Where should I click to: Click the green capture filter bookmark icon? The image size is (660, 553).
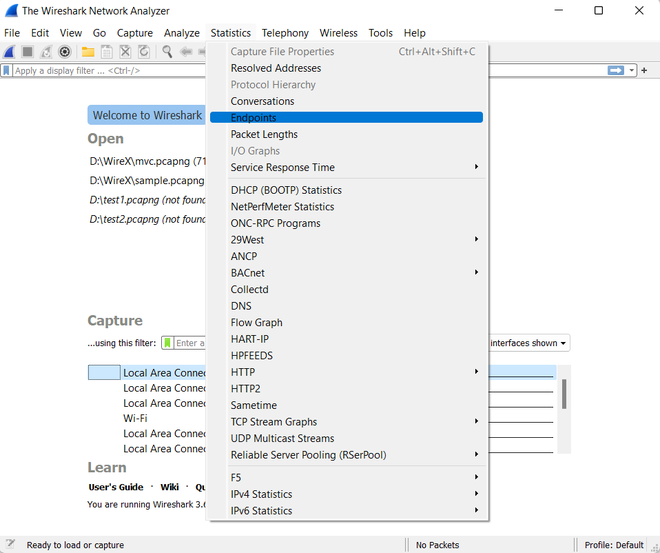167,343
